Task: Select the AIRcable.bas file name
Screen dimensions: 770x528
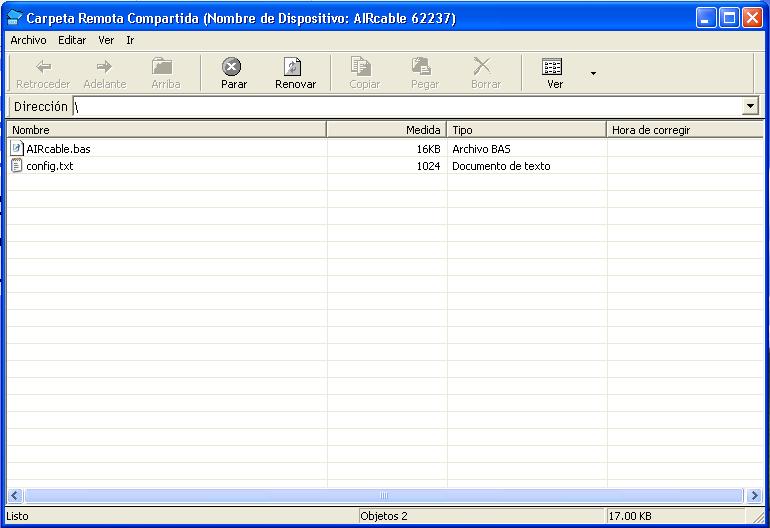Action: click(x=58, y=149)
